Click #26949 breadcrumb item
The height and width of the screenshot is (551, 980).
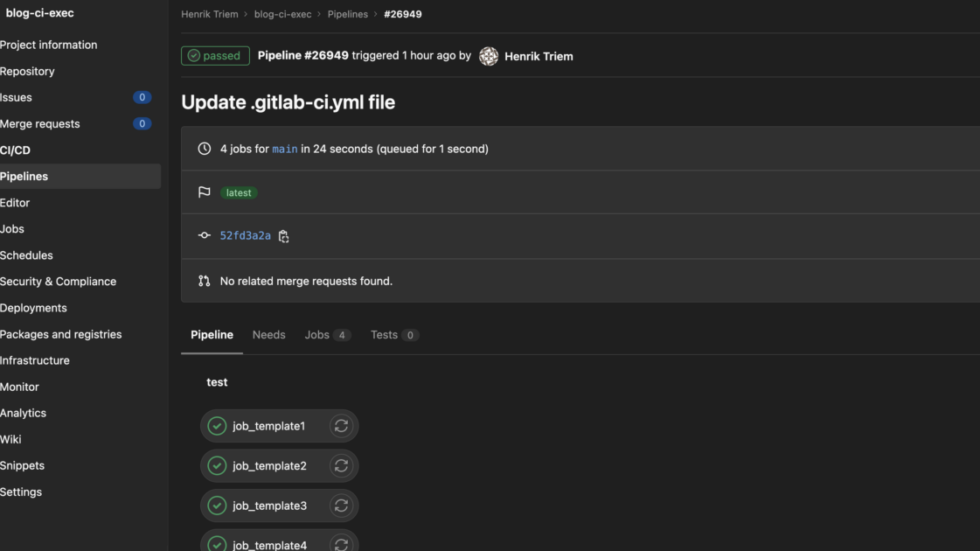403,14
